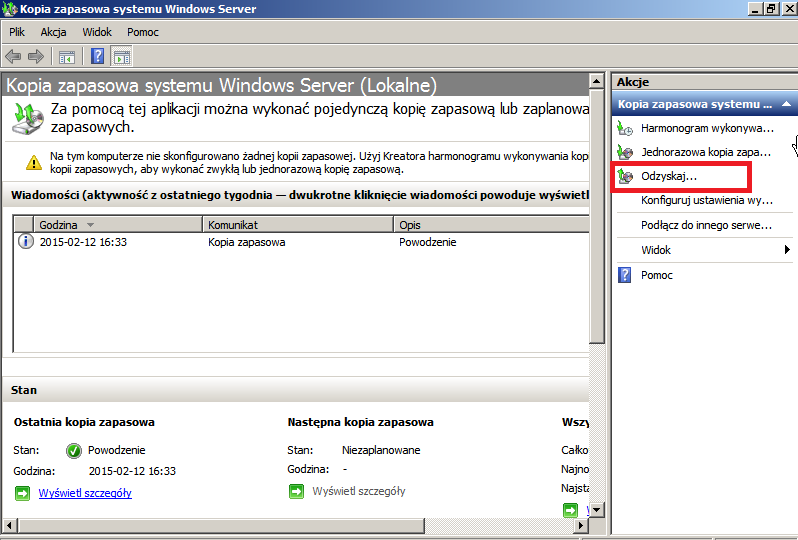Click the vertical scrollbar down arrow
Image resolution: width=798 pixels, height=540 pixels.
click(596, 509)
